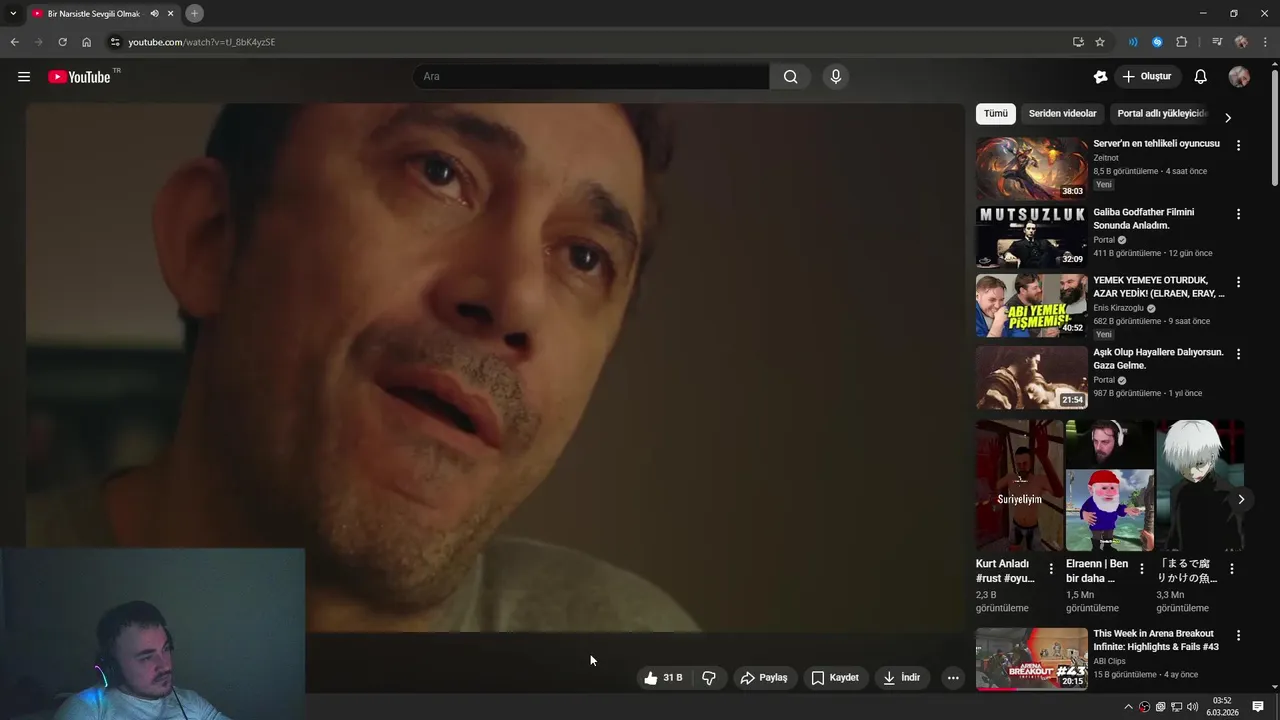Open options for YEMEK YEMEYE OTURDUK video
The image size is (1280, 720).
pyautogui.click(x=1238, y=282)
